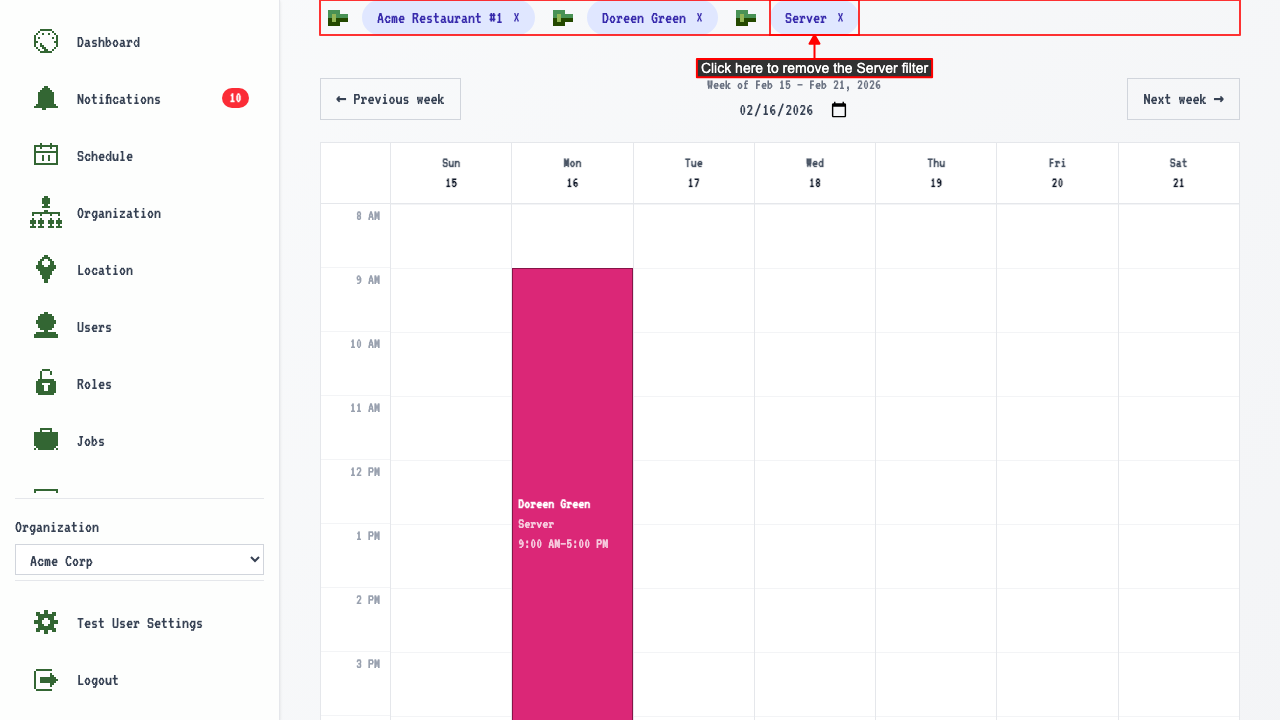Click the Users person icon
The image size is (1280, 720).
point(46,327)
